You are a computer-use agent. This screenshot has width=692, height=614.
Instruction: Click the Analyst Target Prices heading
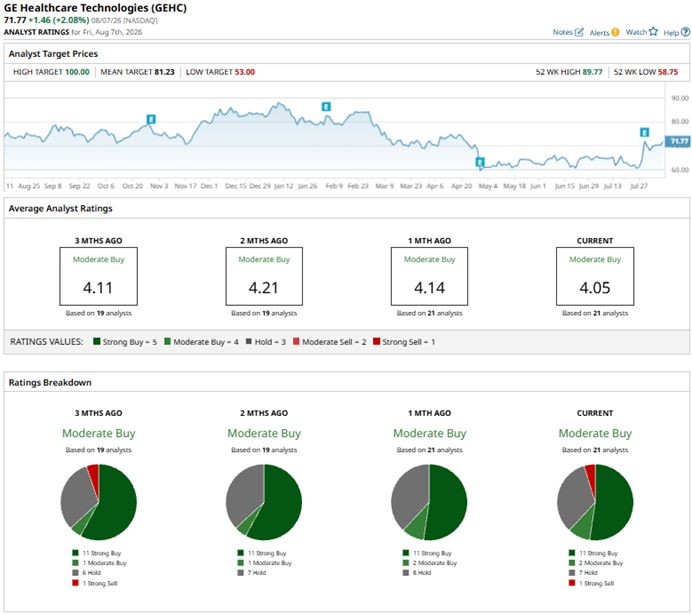[x=53, y=54]
